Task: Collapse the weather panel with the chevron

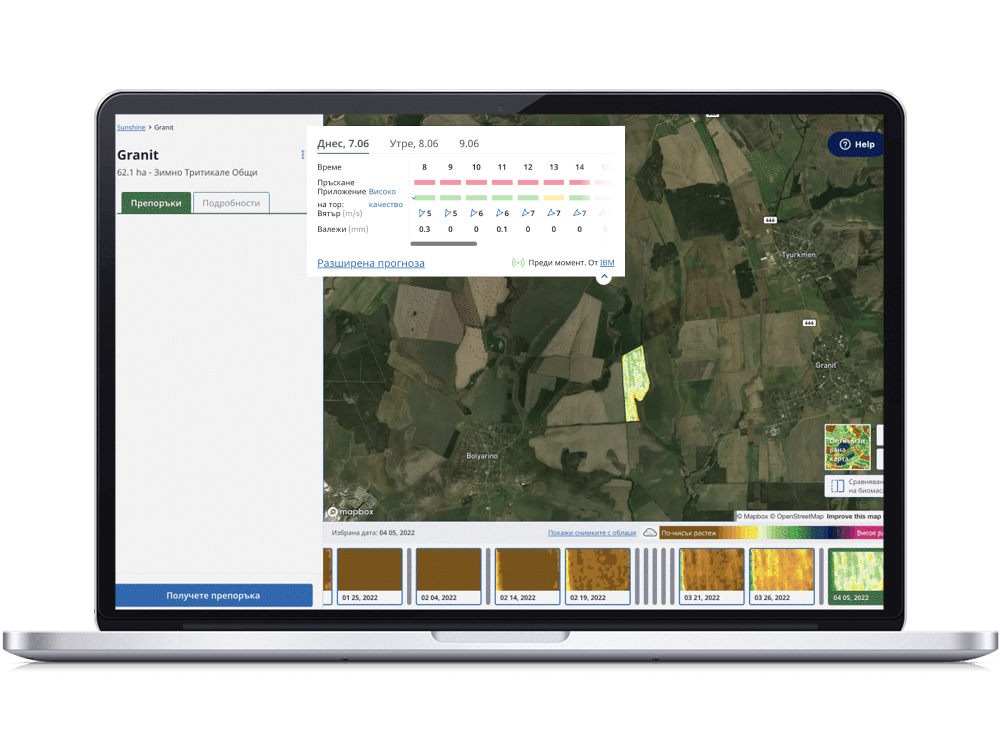Action: tap(604, 277)
